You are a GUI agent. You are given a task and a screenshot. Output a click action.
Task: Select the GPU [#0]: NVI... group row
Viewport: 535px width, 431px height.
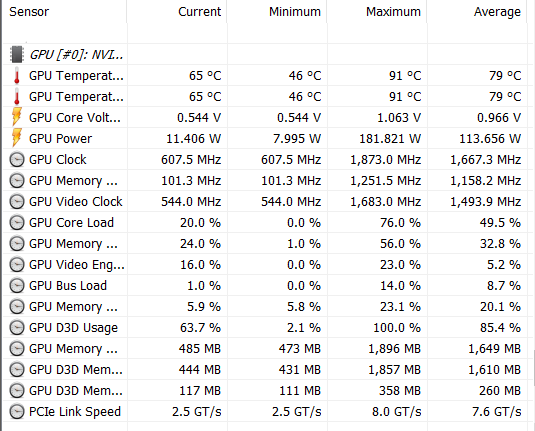[x=266, y=54]
